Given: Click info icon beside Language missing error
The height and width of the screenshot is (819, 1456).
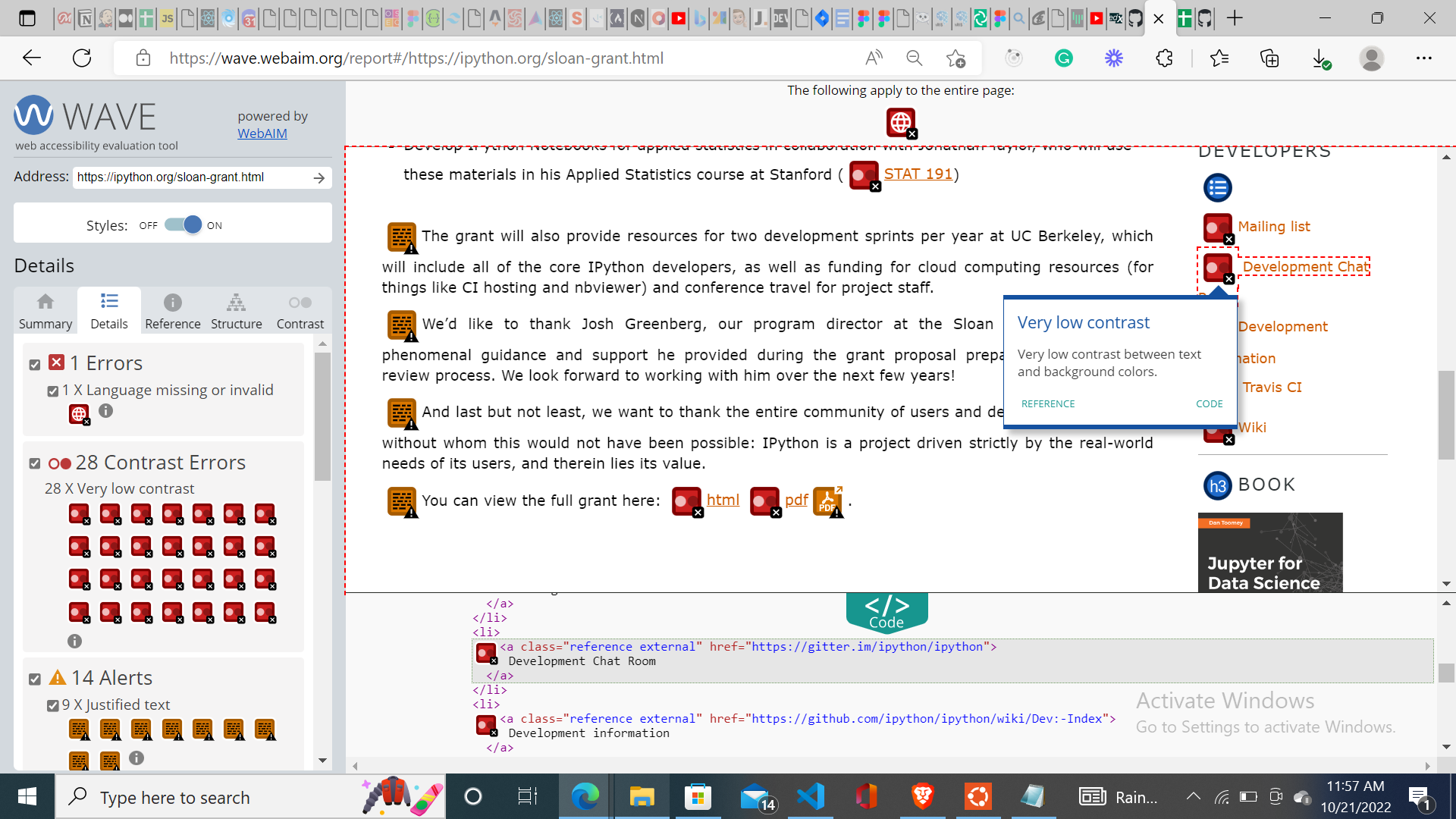Looking at the screenshot, I should (105, 410).
